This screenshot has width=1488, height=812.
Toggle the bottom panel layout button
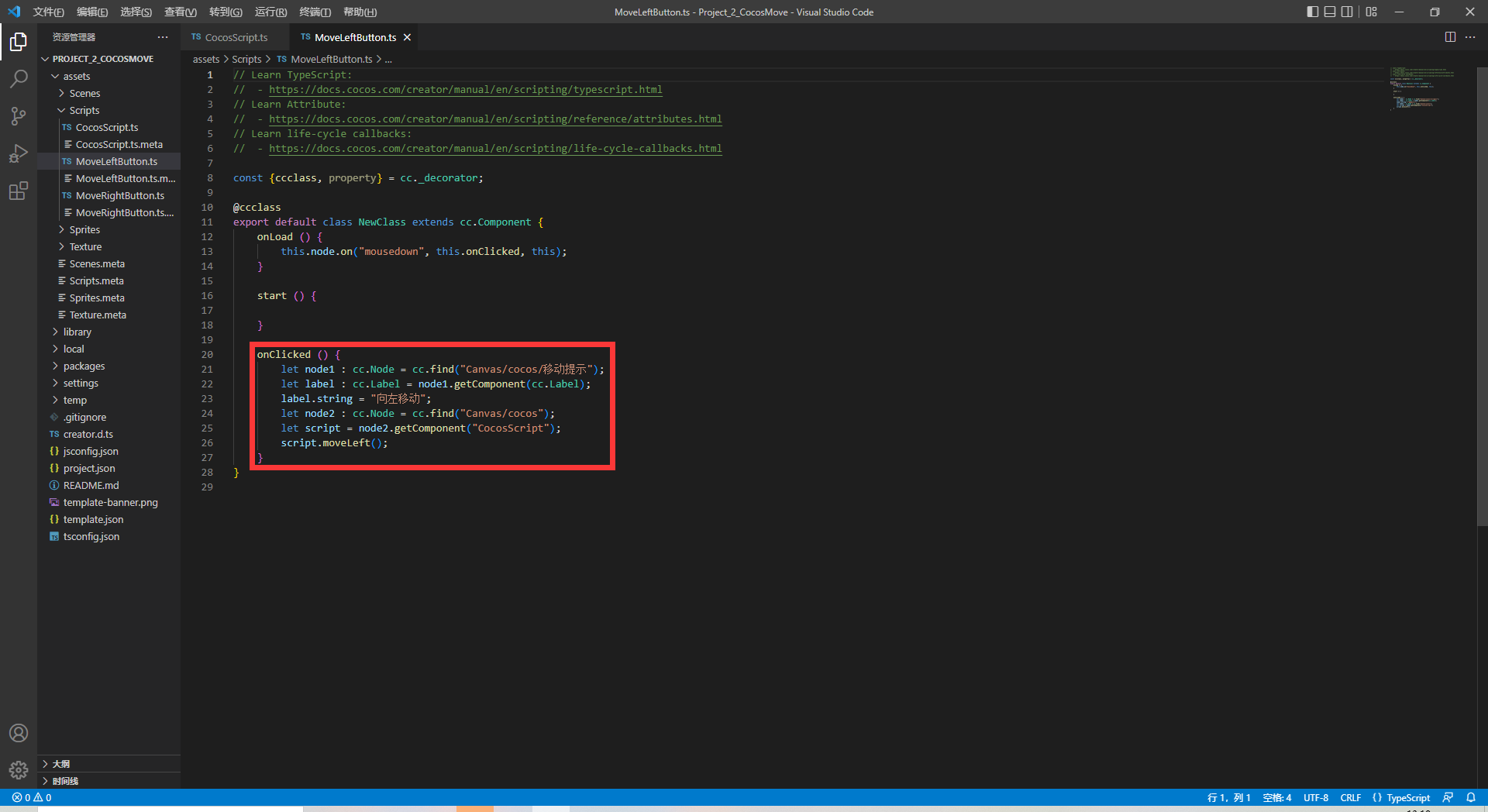(x=1330, y=12)
